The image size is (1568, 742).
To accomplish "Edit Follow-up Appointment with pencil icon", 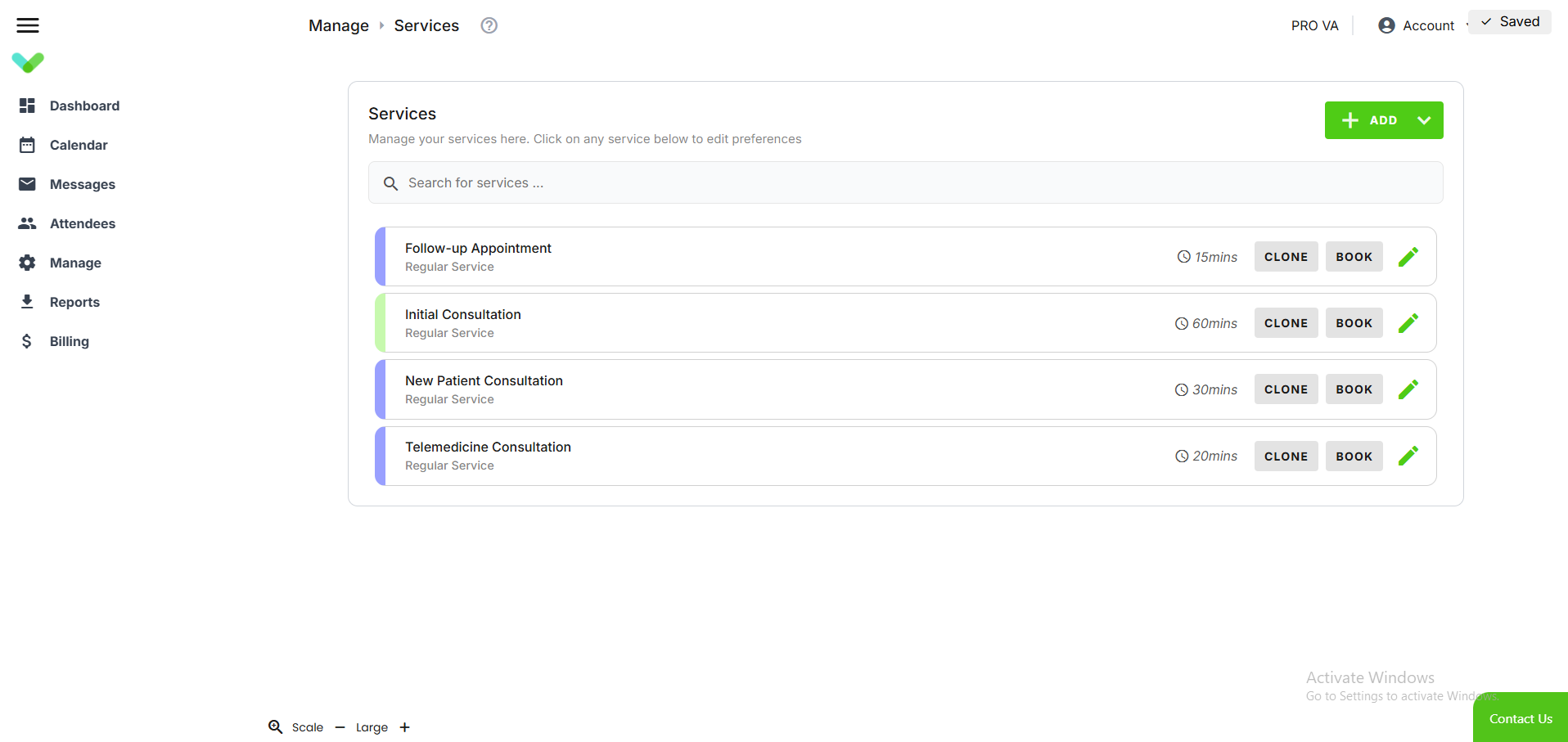I will pyautogui.click(x=1408, y=257).
